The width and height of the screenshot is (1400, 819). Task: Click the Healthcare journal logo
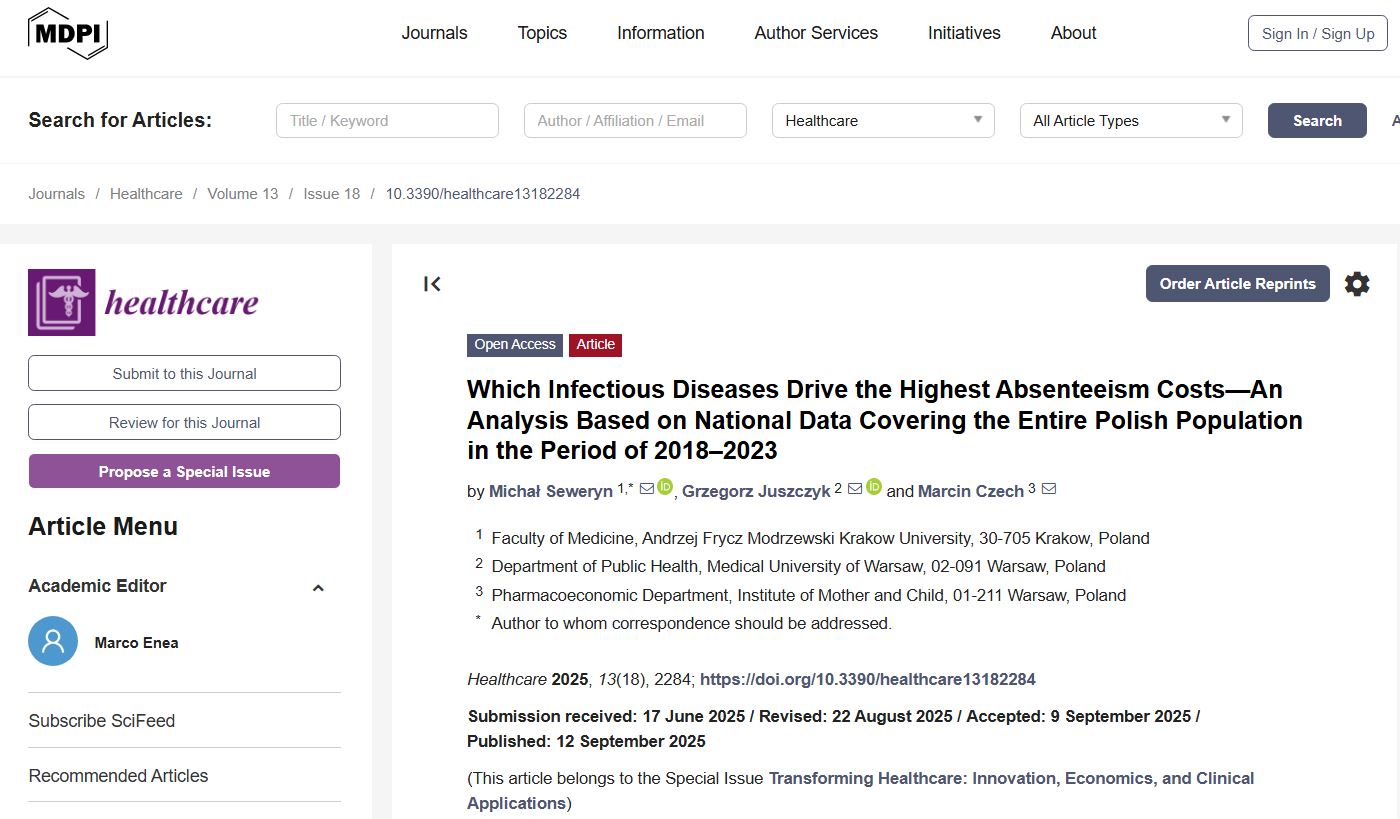pos(143,301)
